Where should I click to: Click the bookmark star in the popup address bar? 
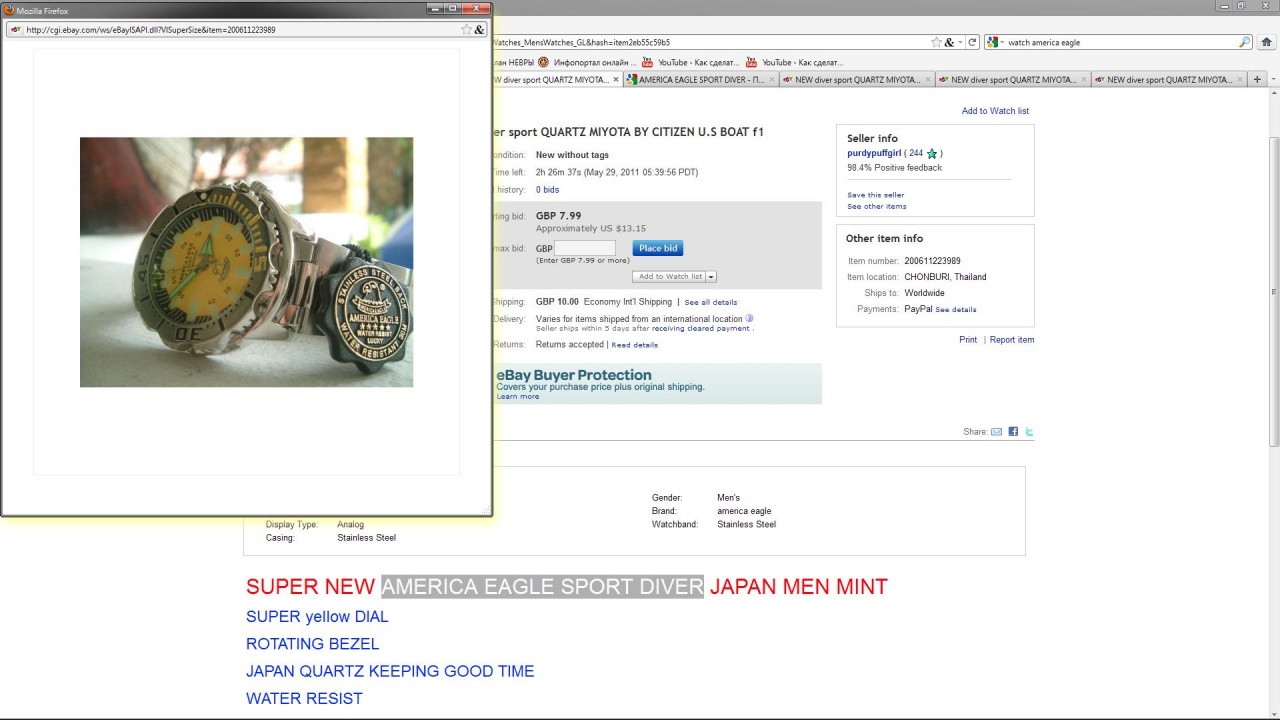466,30
